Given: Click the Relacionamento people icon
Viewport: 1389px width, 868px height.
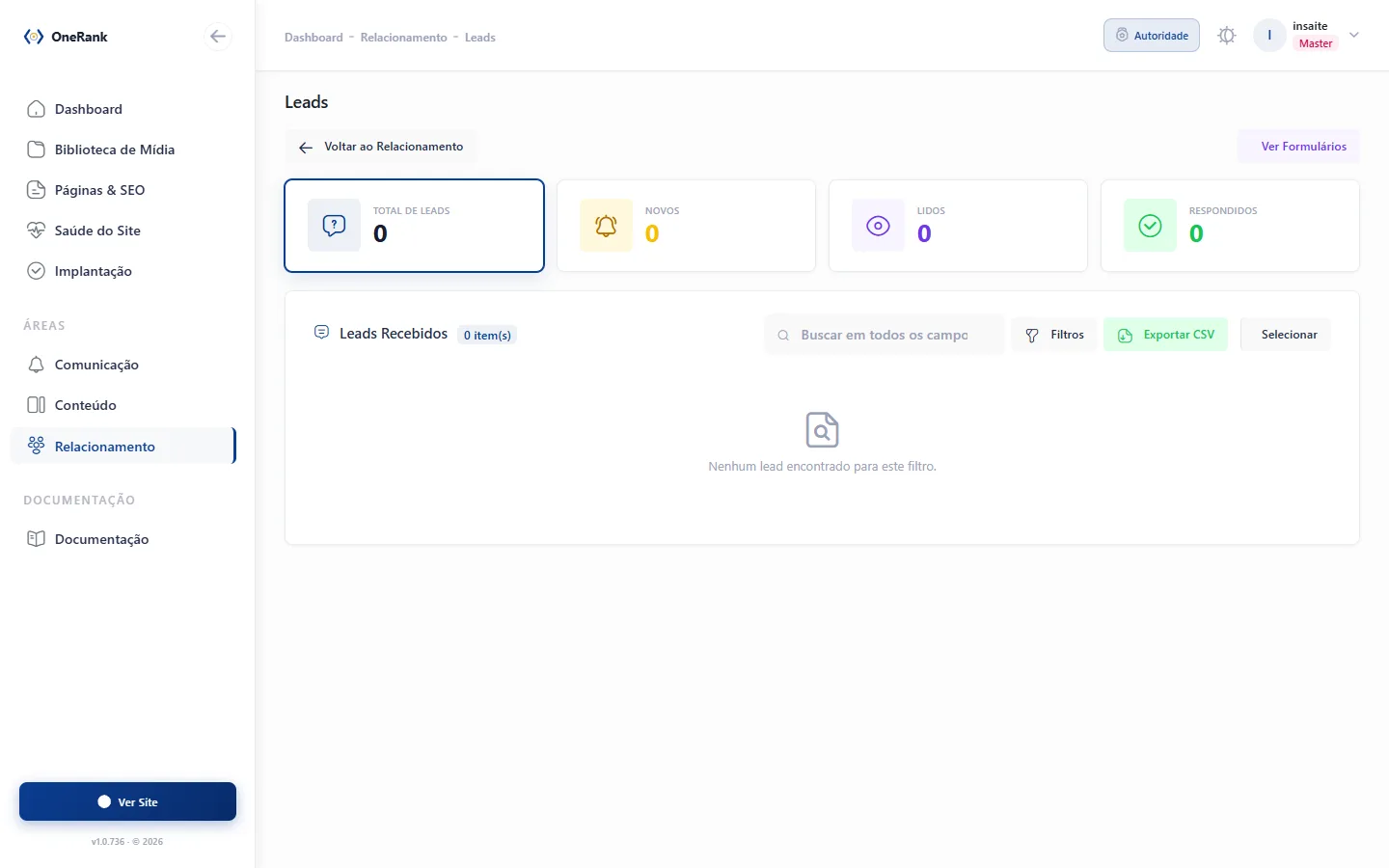Looking at the screenshot, I should pos(36,446).
